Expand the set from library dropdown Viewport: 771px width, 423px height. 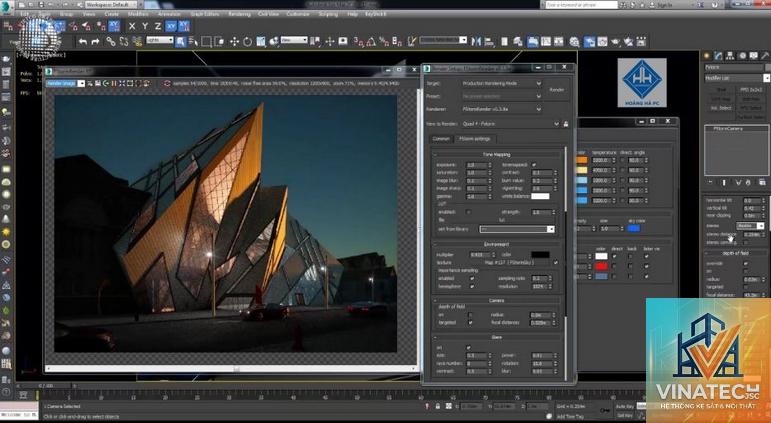tap(517, 229)
